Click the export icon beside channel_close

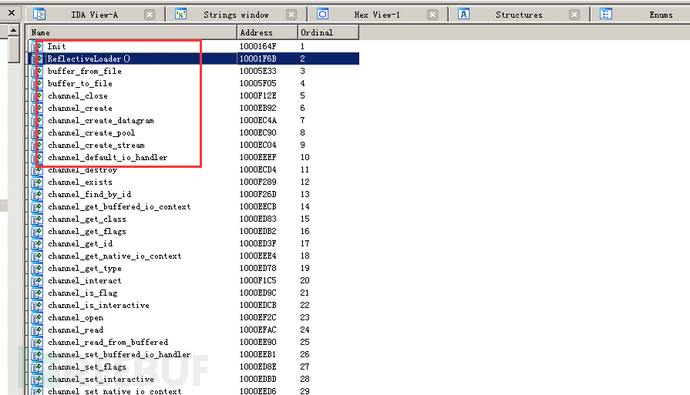tap(37, 95)
